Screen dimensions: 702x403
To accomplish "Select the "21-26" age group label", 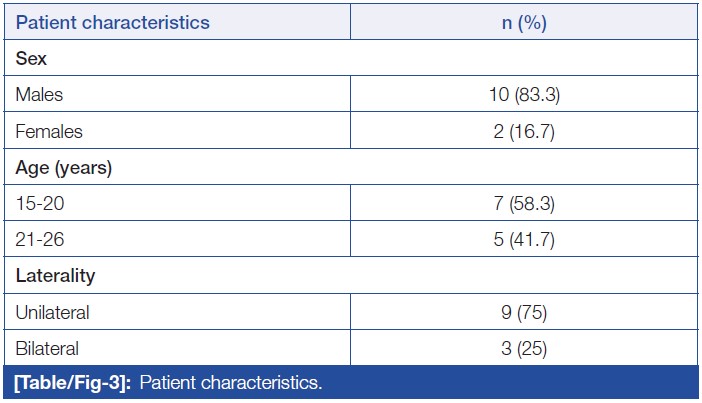I will tap(38, 240).
